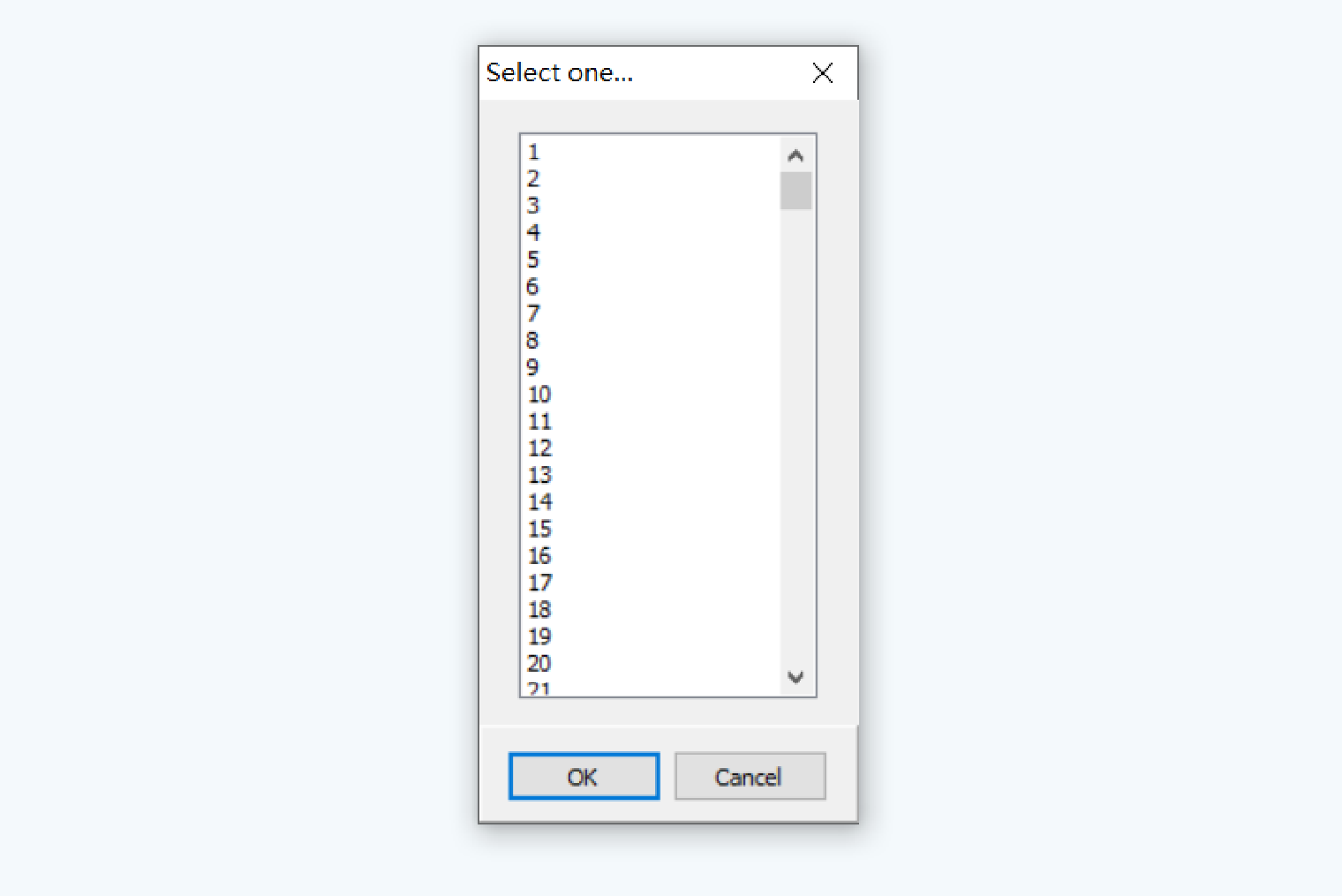Click the Cancel button

tap(750, 776)
